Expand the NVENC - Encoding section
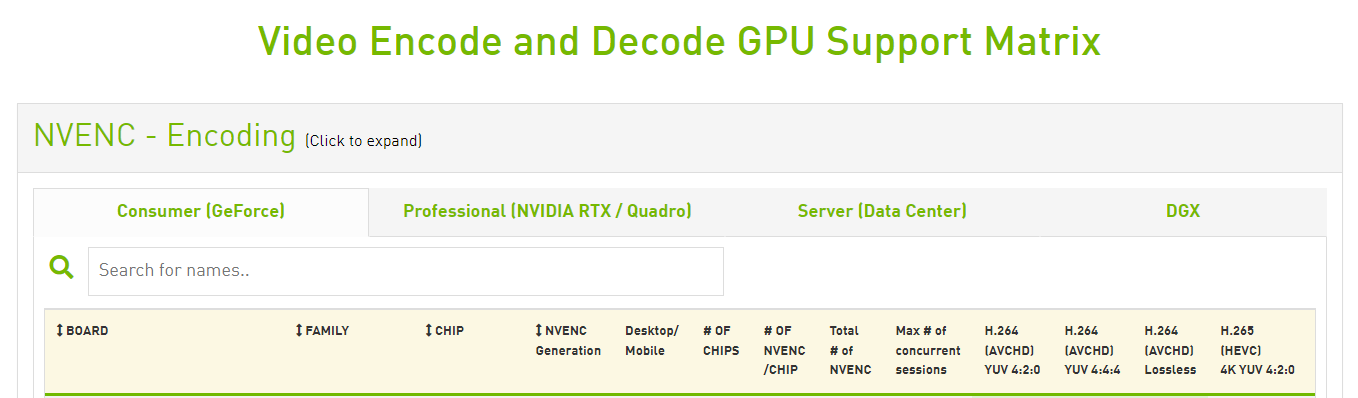This screenshot has height=398, width=1358. click(164, 136)
